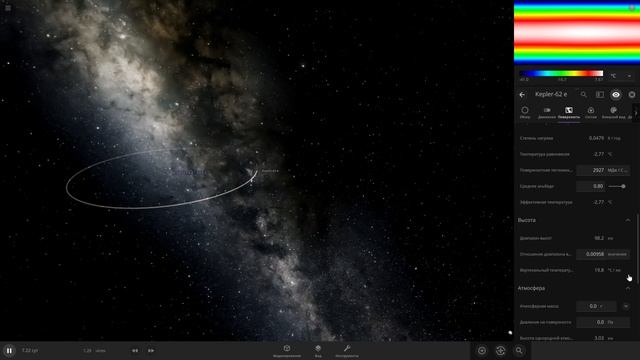Search within Kepler-62 e properties
This screenshot has width=640, height=360.
click(x=584, y=95)
